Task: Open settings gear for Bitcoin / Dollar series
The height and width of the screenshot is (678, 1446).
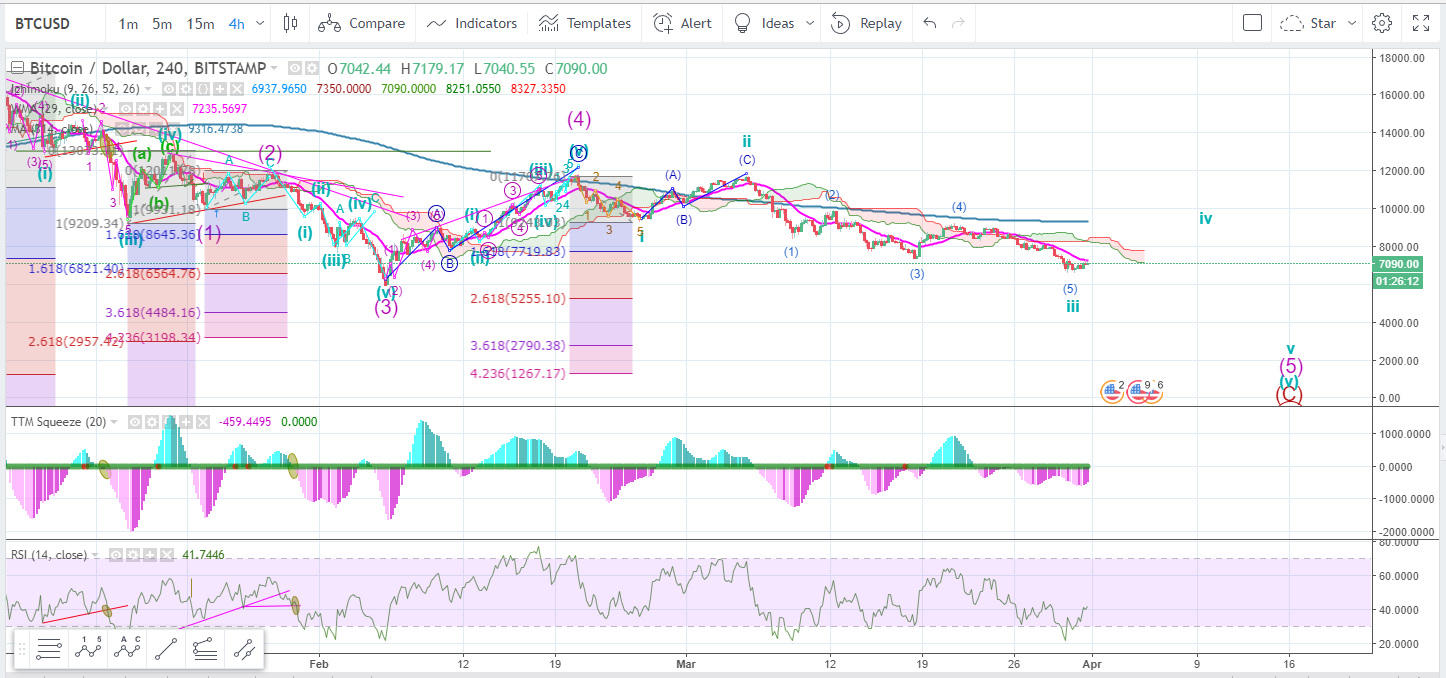Action: [x=312, y=68]
